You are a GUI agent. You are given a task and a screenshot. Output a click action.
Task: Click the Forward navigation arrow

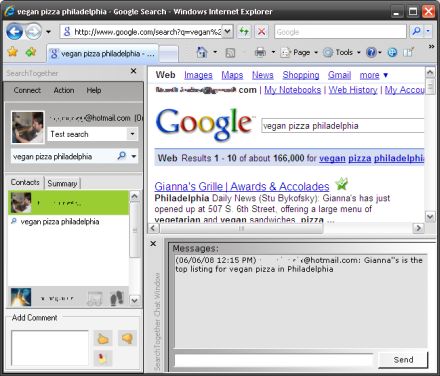34,32
